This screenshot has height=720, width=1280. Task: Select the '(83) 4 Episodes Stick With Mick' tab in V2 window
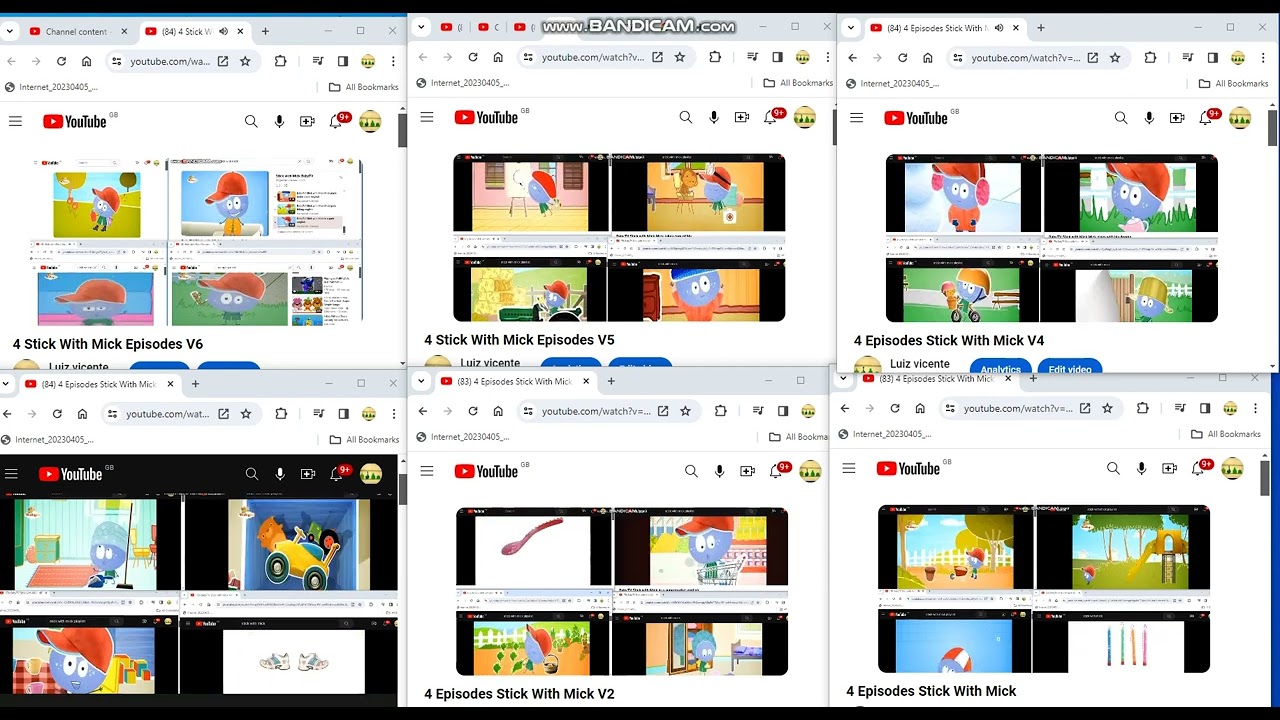pyautogui.click(x=515, y=381)
